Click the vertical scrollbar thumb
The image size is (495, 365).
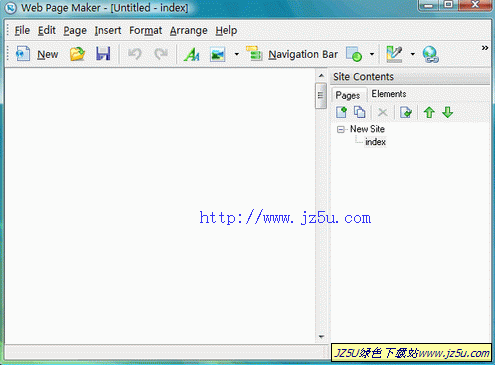pyautogui.click(x=321, y=96)
